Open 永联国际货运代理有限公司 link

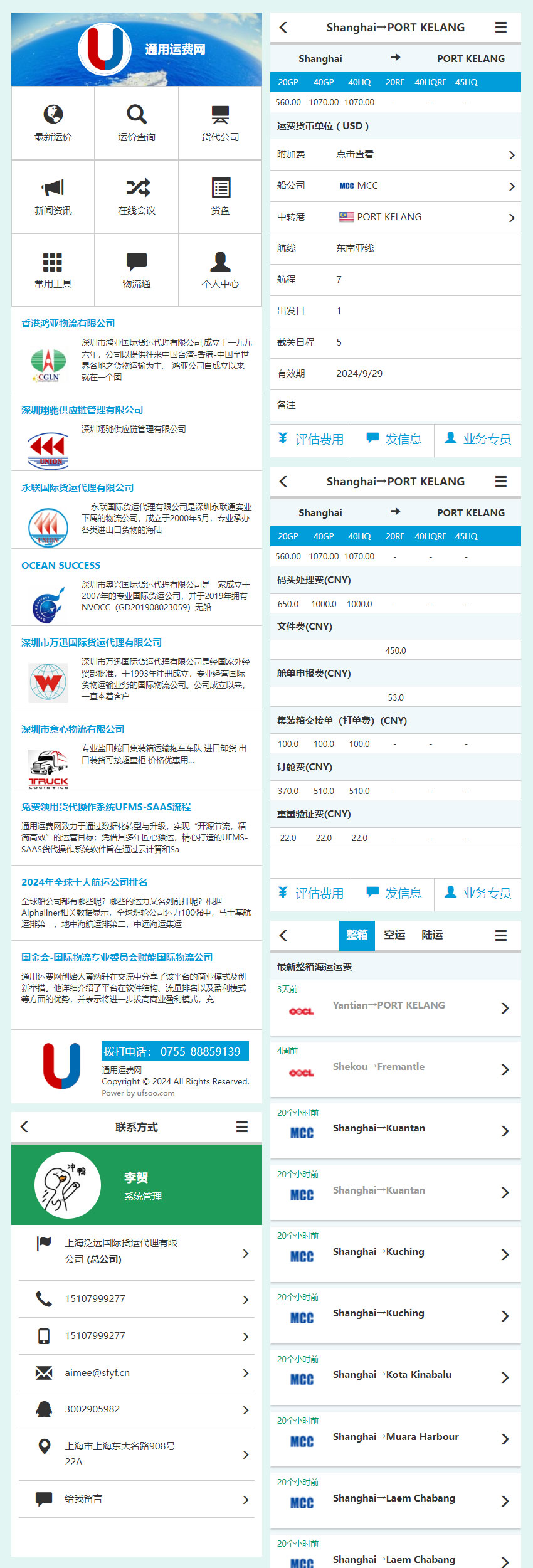[78, 488]
